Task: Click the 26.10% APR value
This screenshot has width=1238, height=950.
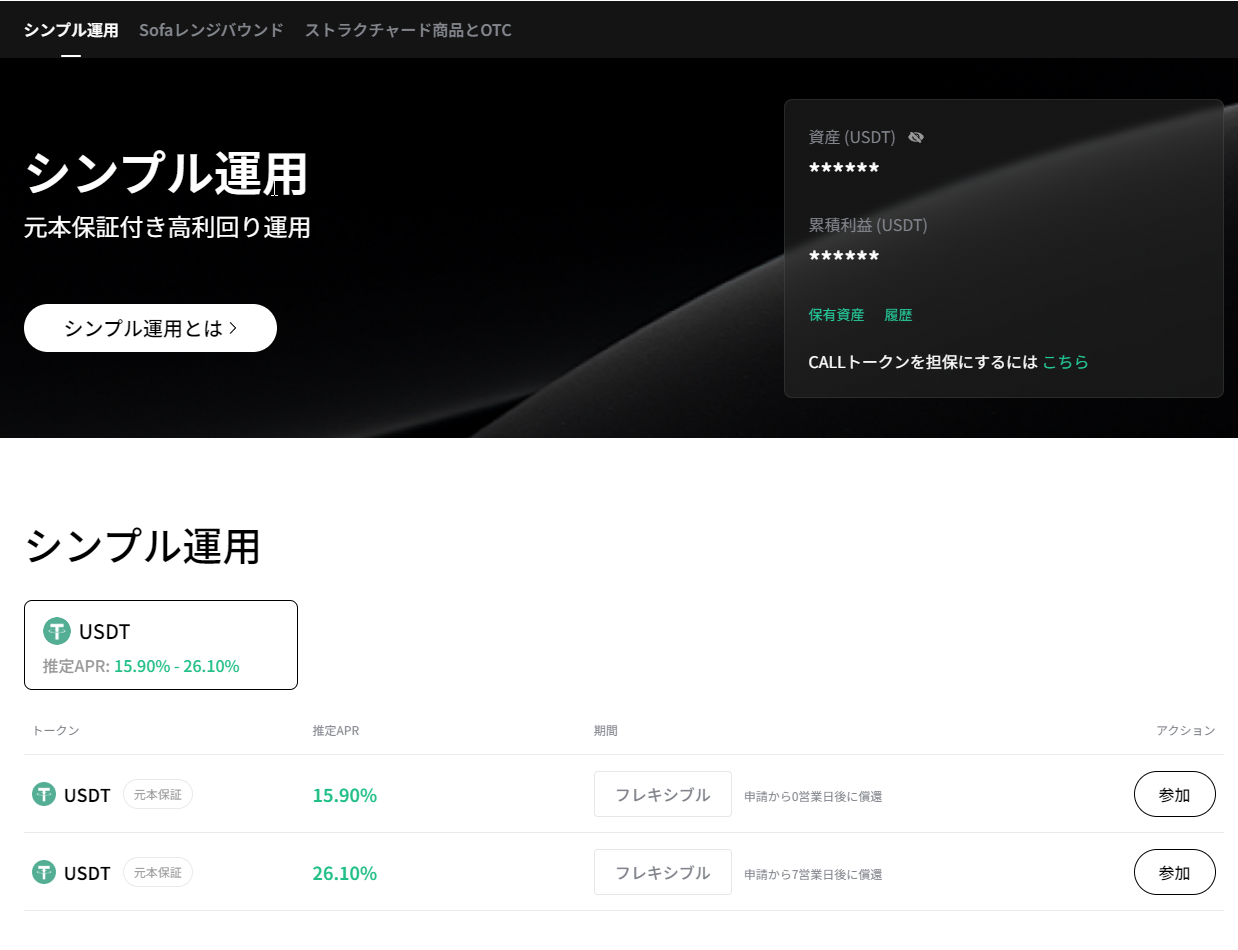Action: tap(345, 874)
